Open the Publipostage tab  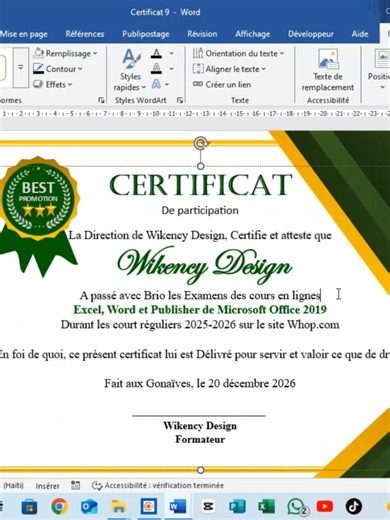[146, 34]
